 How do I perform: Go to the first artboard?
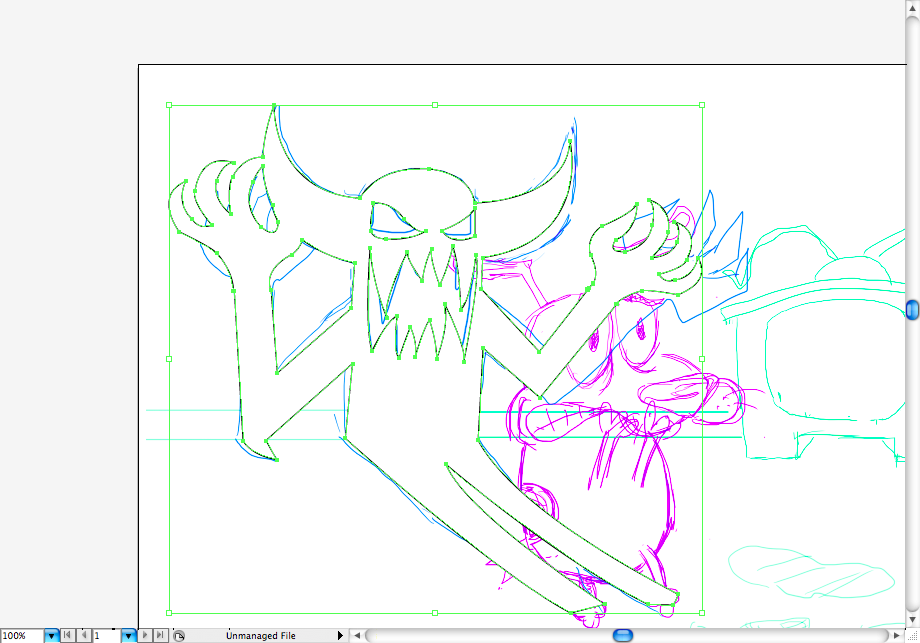67,635
